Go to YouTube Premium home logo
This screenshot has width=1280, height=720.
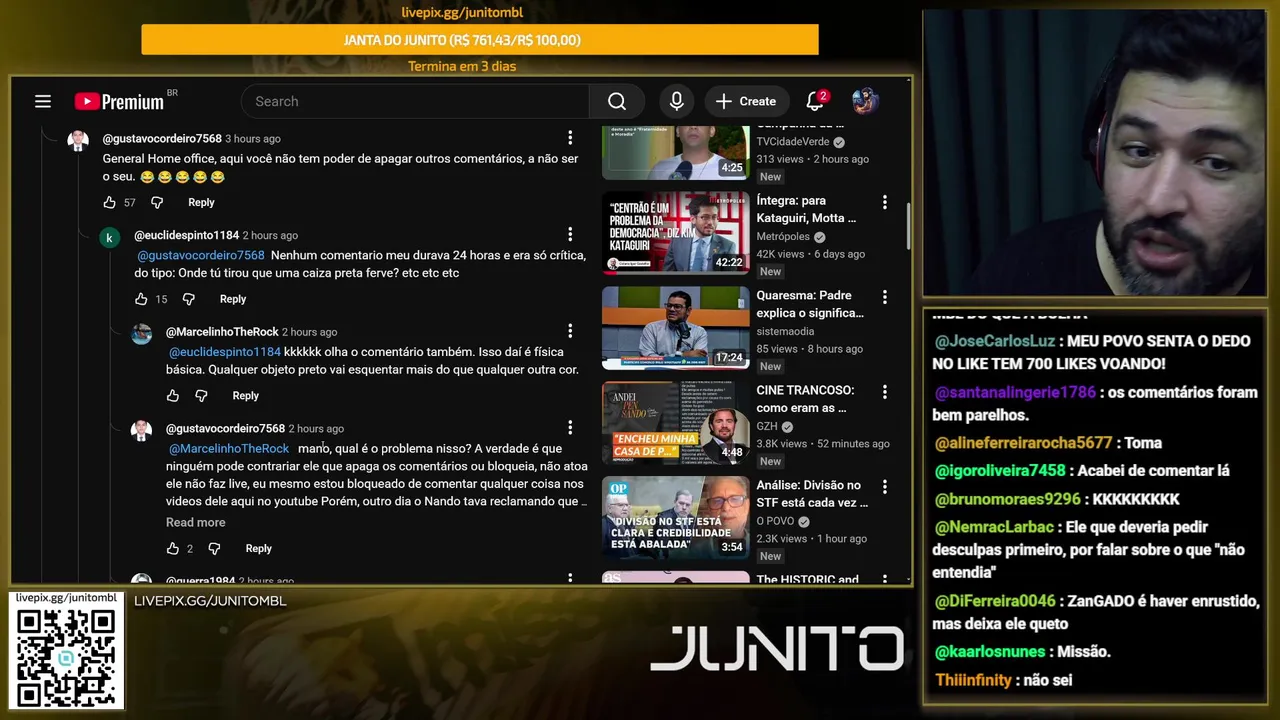tap(120, 101)
